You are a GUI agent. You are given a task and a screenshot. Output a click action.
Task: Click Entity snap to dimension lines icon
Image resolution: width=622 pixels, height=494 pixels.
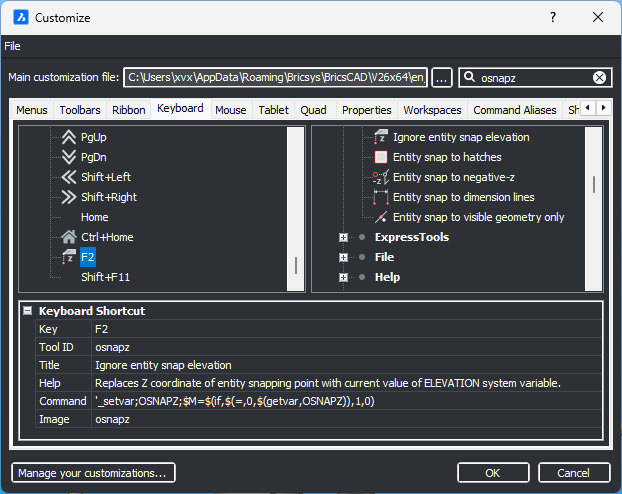pos(380,197)
